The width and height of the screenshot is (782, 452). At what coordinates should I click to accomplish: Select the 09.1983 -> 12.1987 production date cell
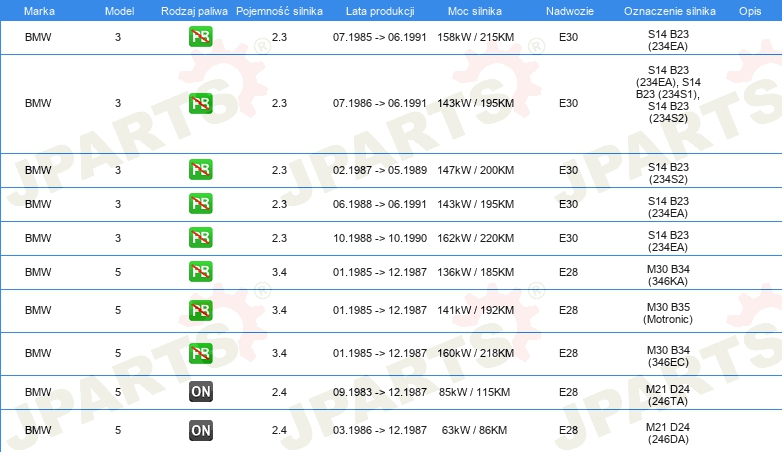(x=380, y=392)
